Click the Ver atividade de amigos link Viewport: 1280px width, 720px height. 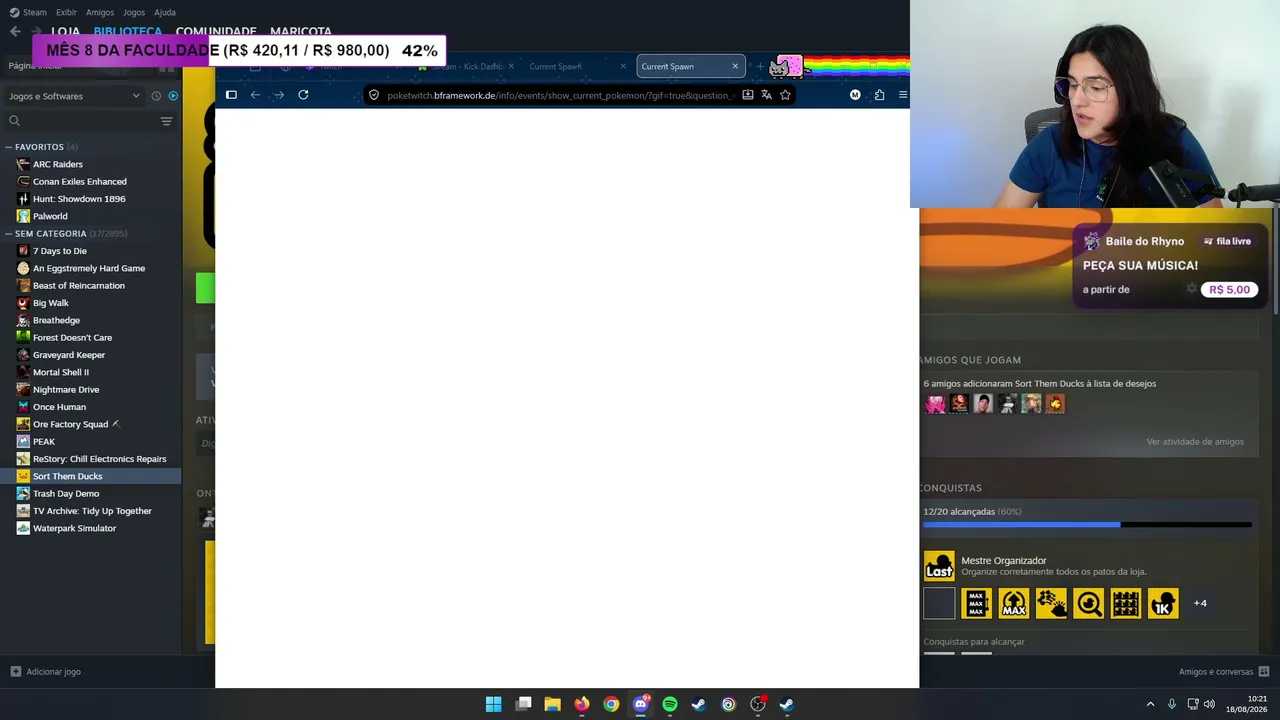[1195, 442]
